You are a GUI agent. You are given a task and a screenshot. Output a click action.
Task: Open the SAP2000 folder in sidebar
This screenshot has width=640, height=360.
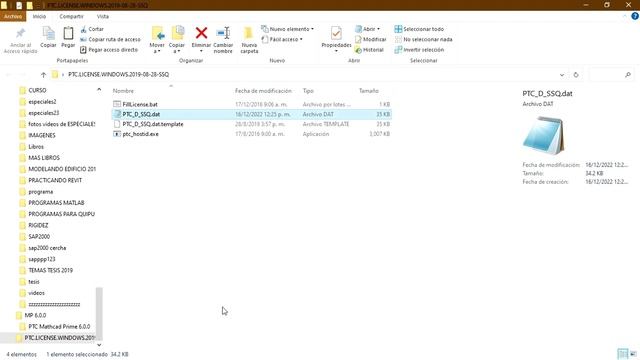tap(39, 236)
